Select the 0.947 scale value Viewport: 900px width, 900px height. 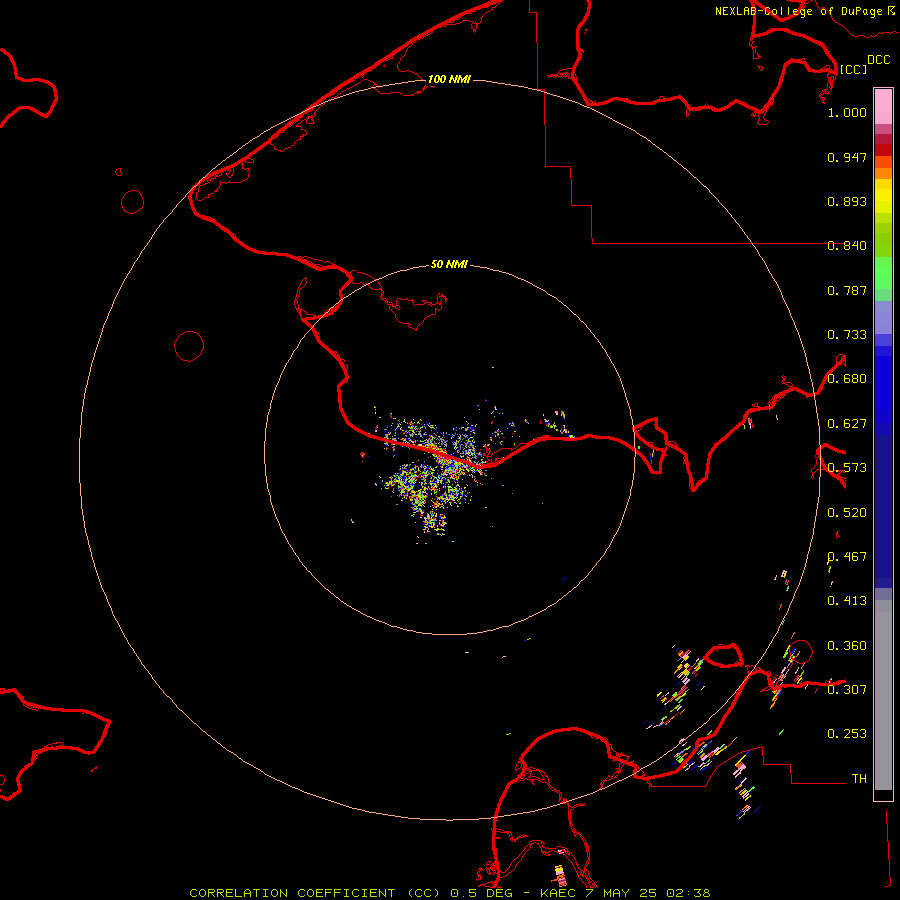coord(847,157)
